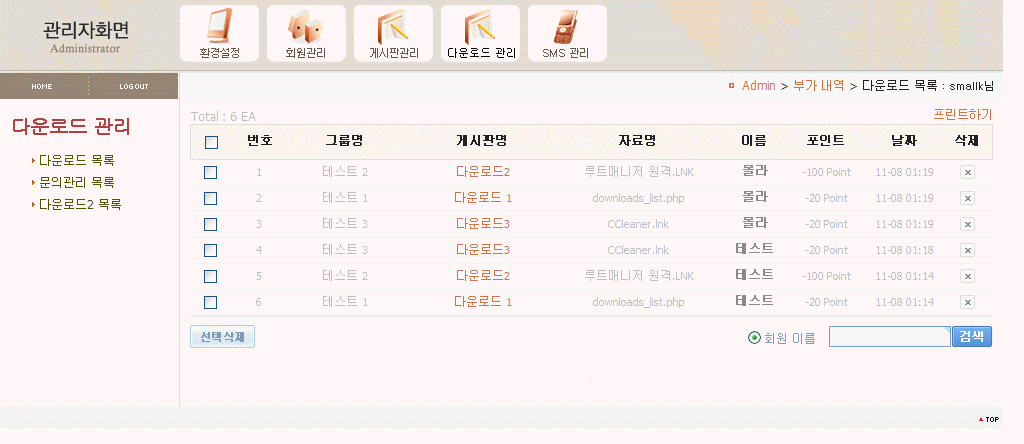
Task: Click group 테스트 2 in row 1
Action: (345, 172)
